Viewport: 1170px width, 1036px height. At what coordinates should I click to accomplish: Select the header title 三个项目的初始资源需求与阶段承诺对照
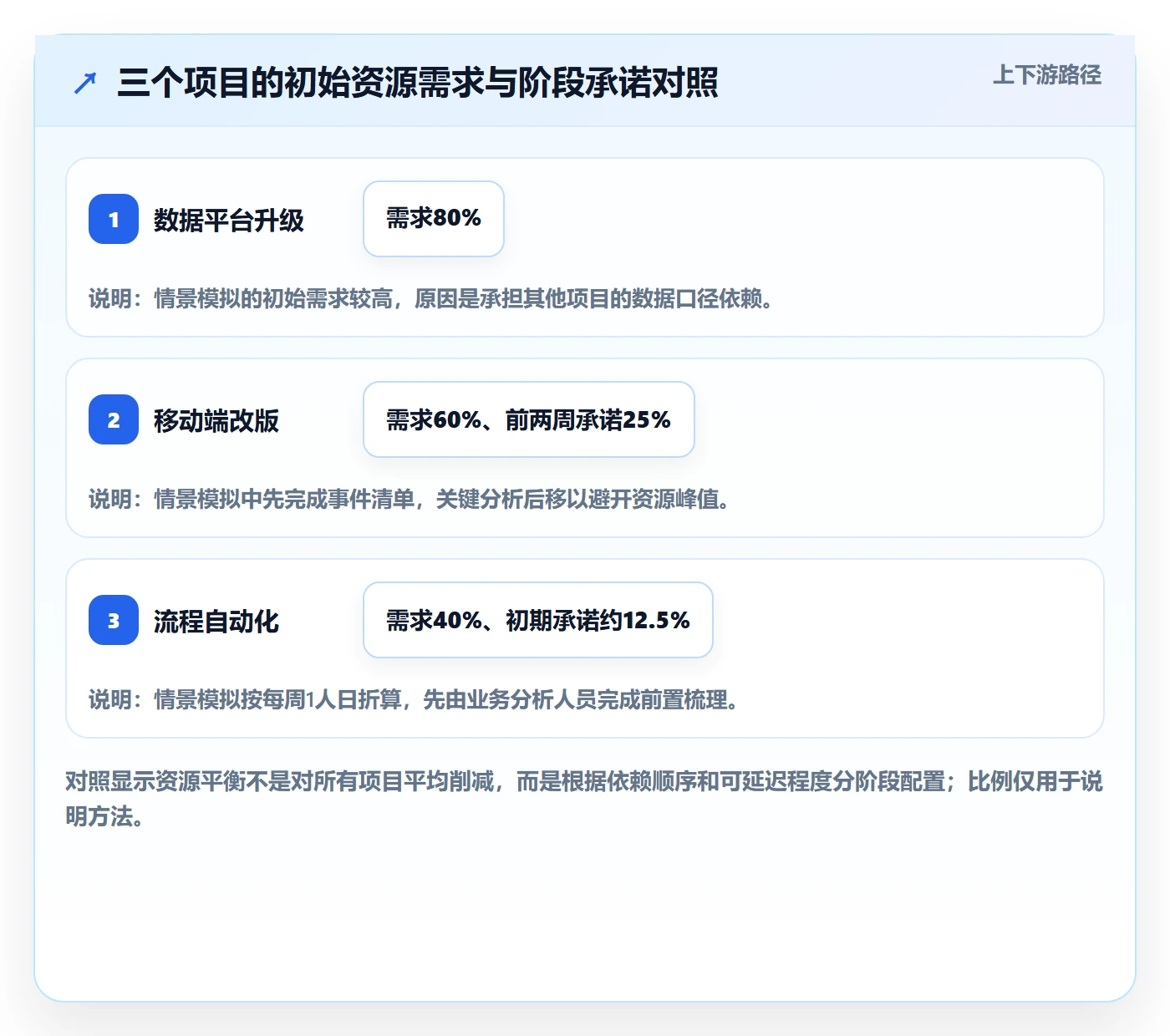click(418, 83)
